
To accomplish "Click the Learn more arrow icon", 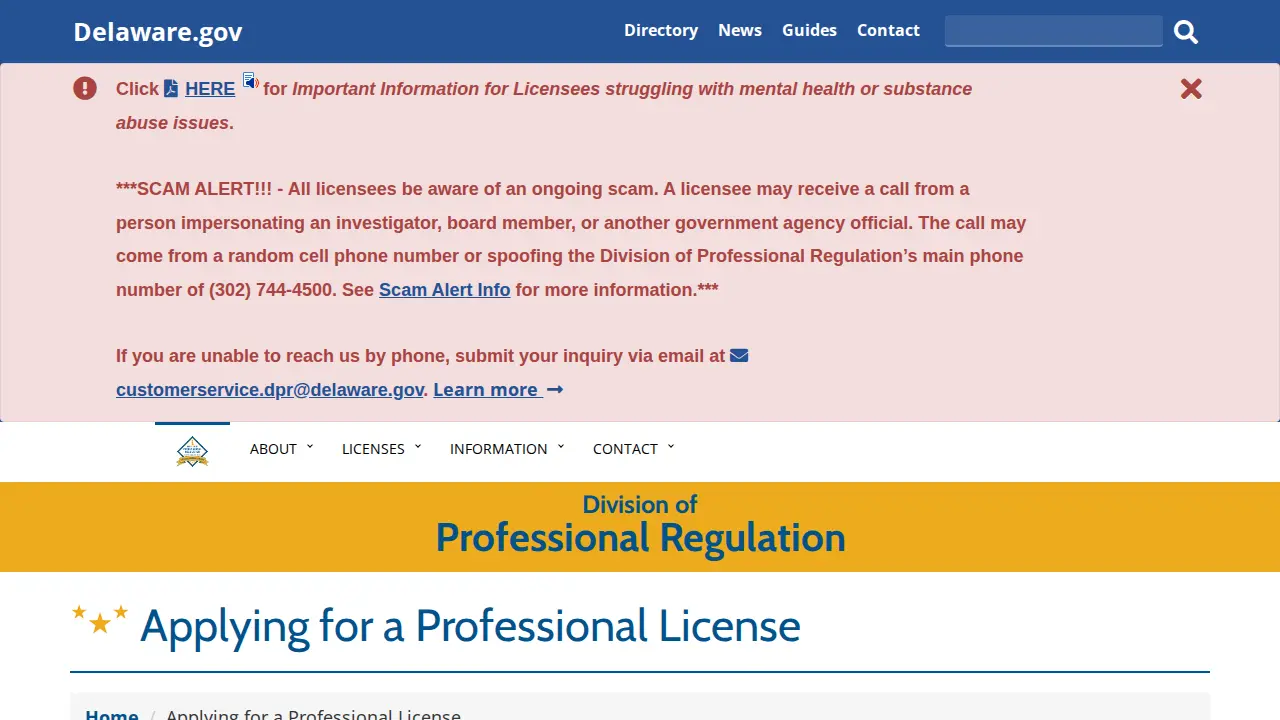I will (x=555, y=389).
